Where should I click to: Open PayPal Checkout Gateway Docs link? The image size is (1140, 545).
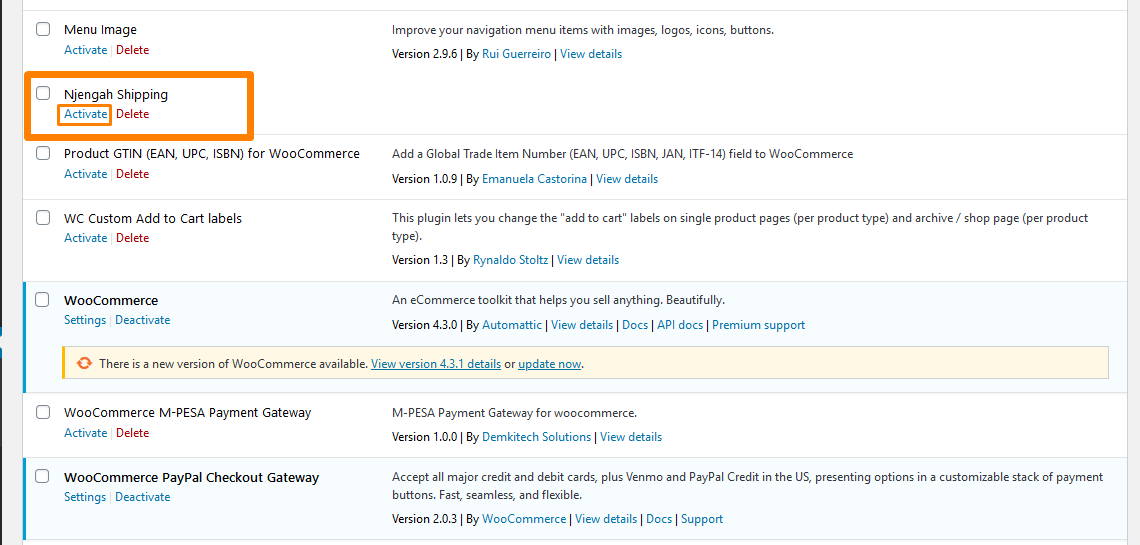[x=659, y=519]
